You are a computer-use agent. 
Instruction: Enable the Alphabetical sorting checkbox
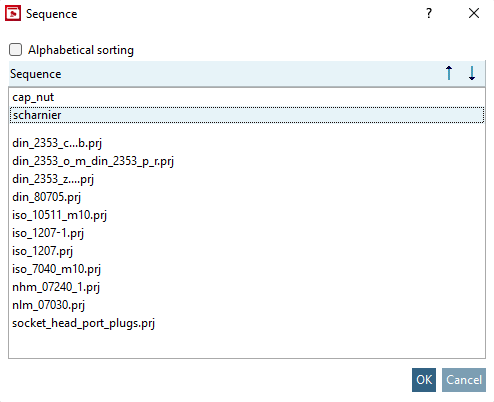[x=15, y=50]
